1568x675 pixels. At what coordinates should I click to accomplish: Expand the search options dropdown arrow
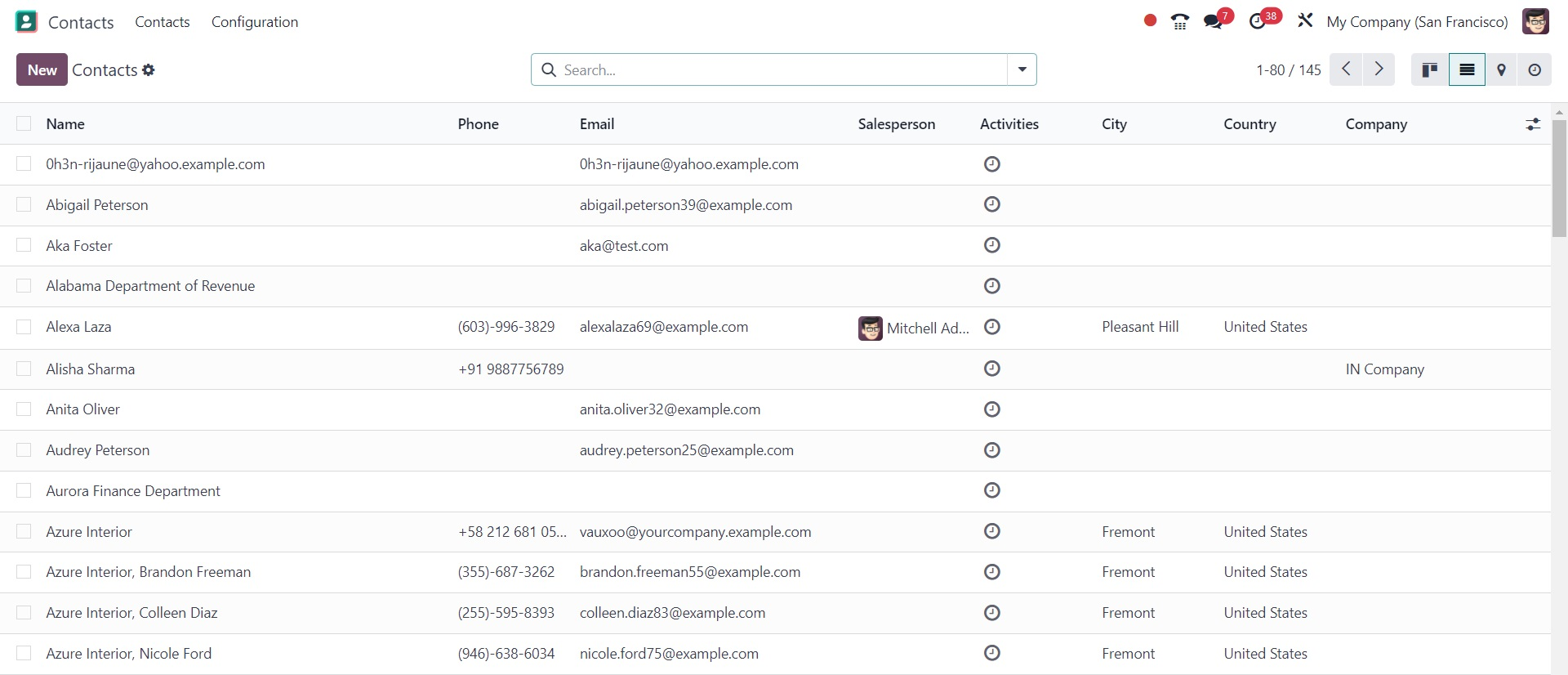click(1022, 70)
